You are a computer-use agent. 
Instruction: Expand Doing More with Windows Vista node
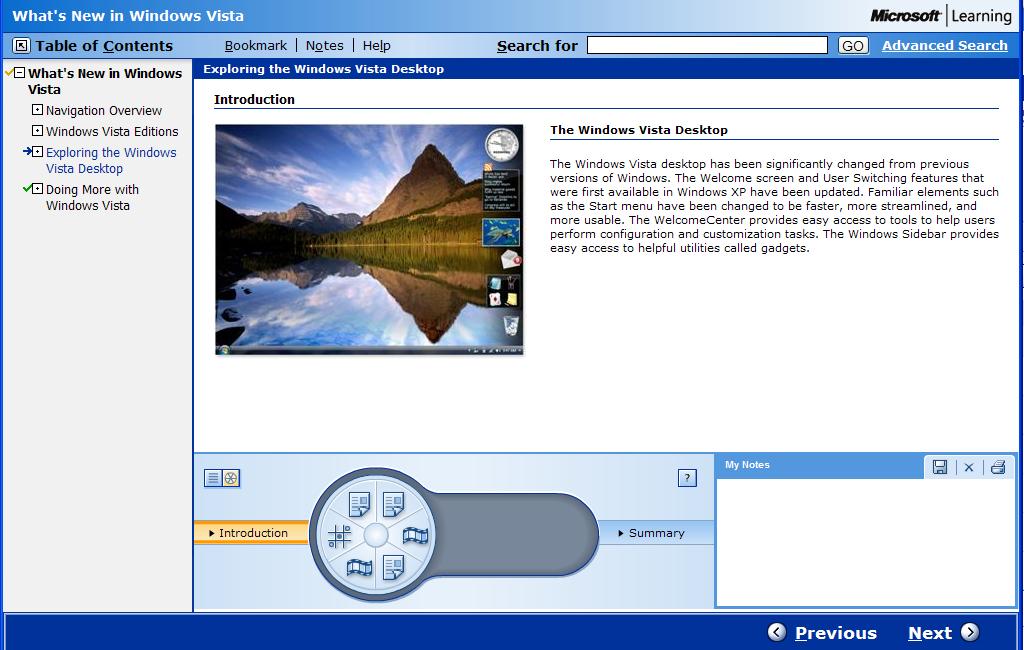point(37,188)
